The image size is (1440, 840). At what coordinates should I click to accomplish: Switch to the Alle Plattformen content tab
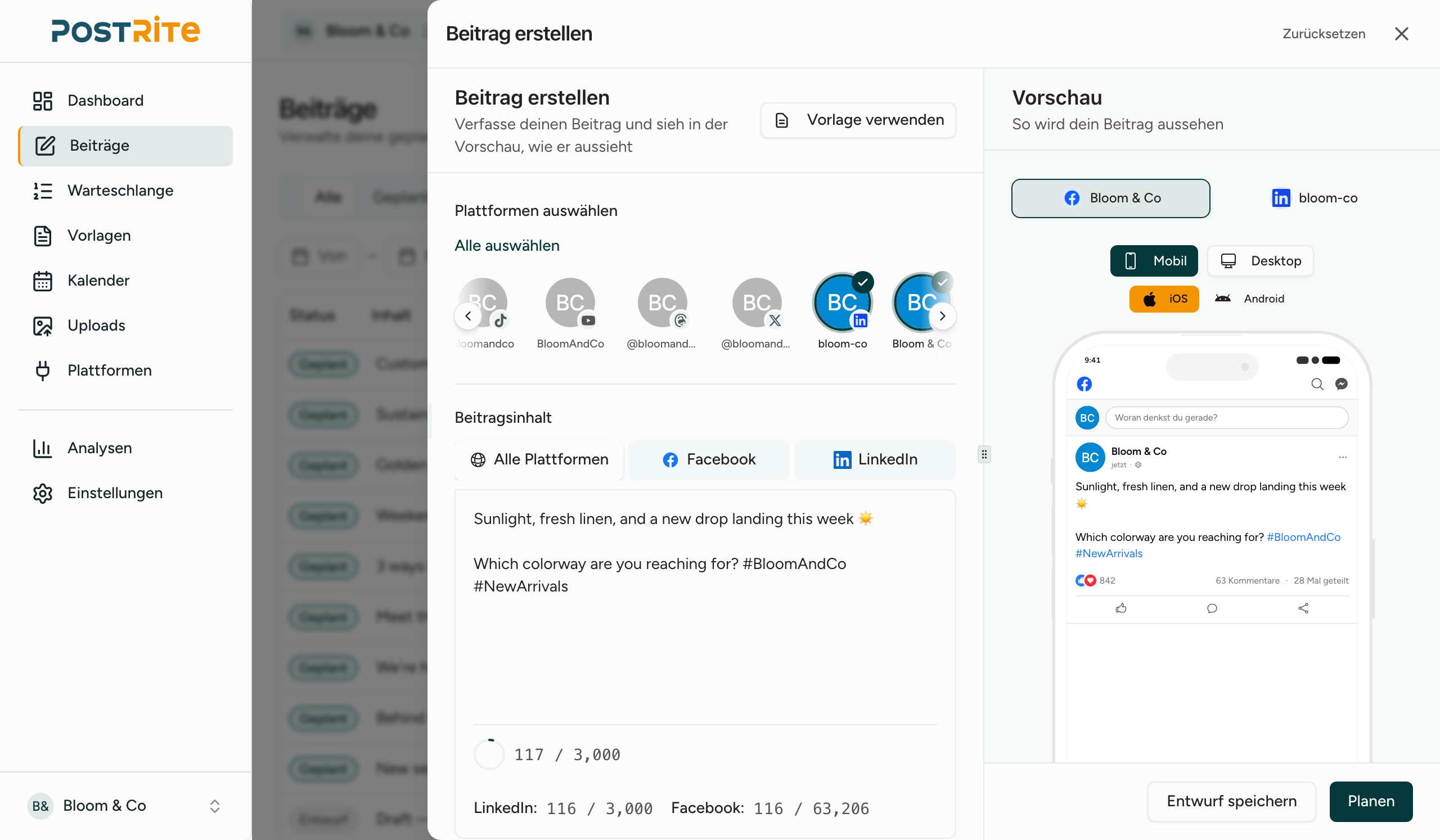539,460
